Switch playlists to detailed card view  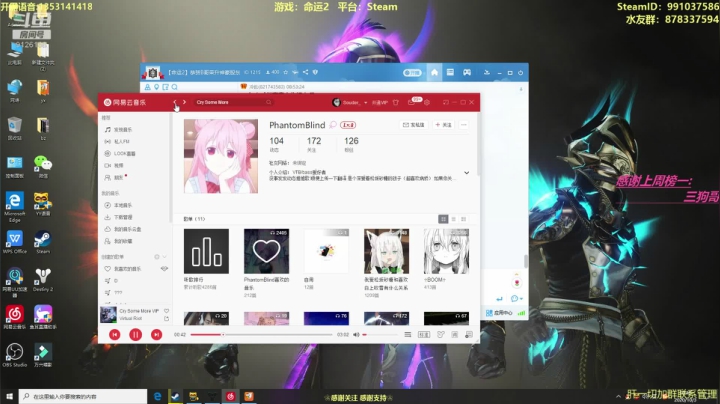(x=464, y=219)
